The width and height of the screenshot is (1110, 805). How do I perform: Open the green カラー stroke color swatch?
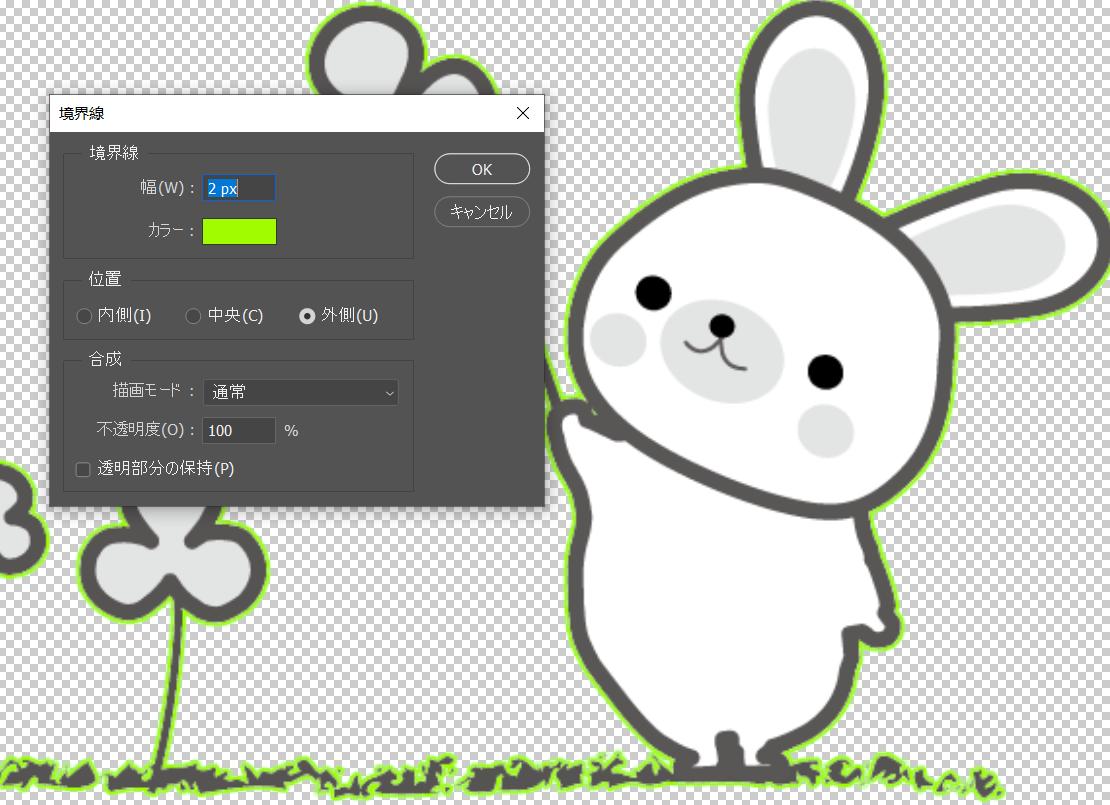point(239,231)
